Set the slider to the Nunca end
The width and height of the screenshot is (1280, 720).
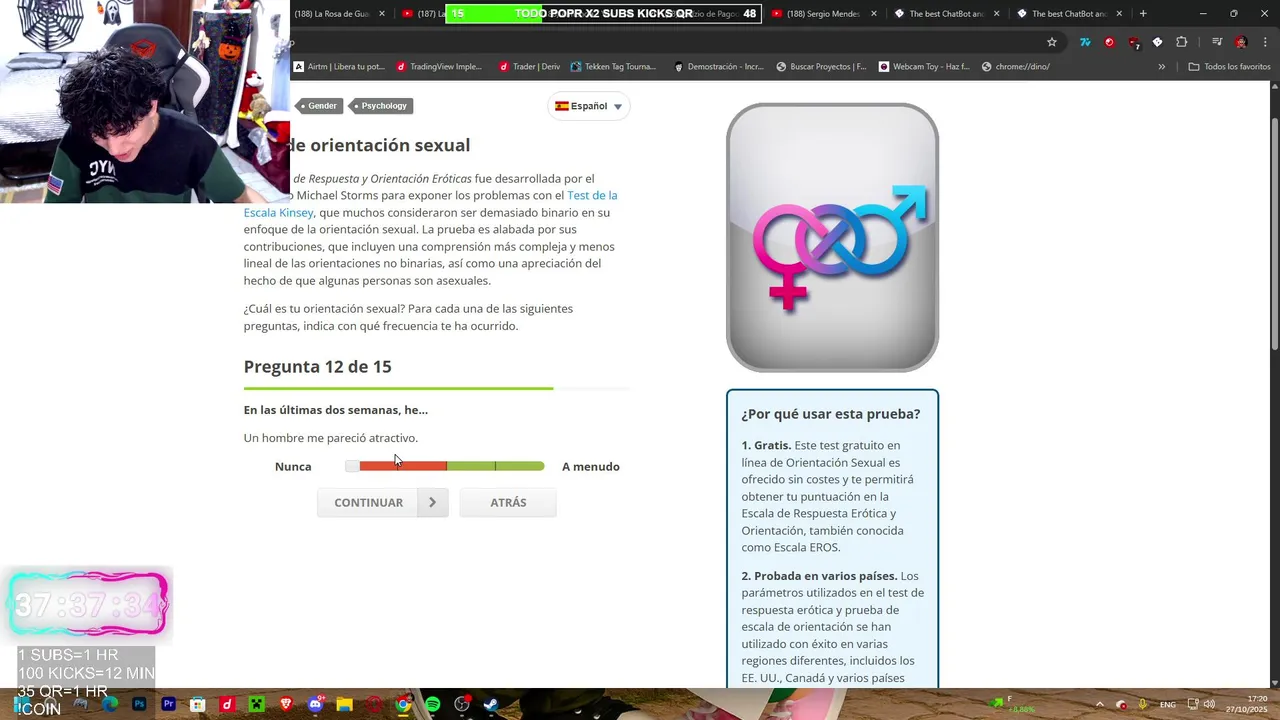point(352,466)
